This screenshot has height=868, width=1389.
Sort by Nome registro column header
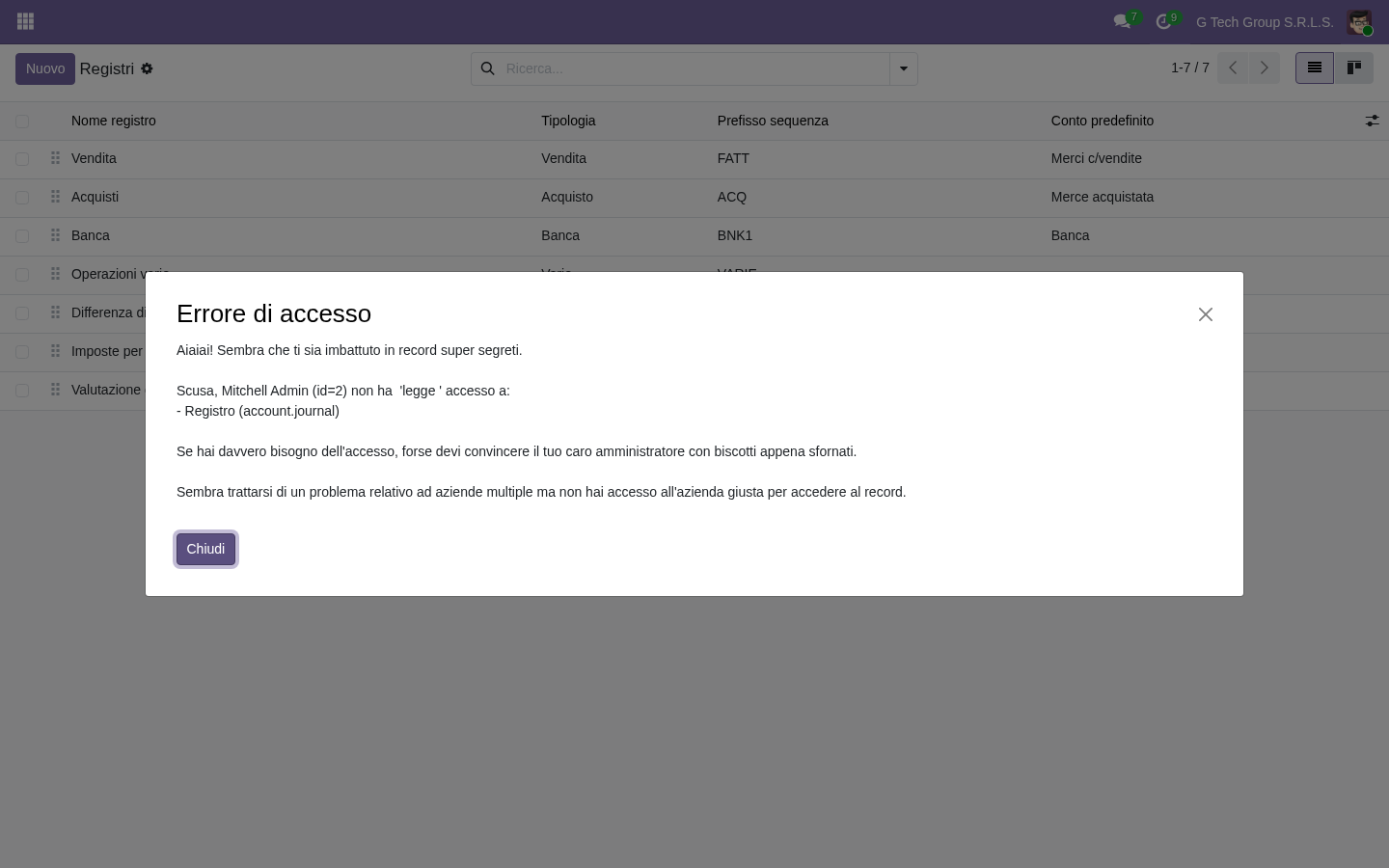tap(114, 121)
